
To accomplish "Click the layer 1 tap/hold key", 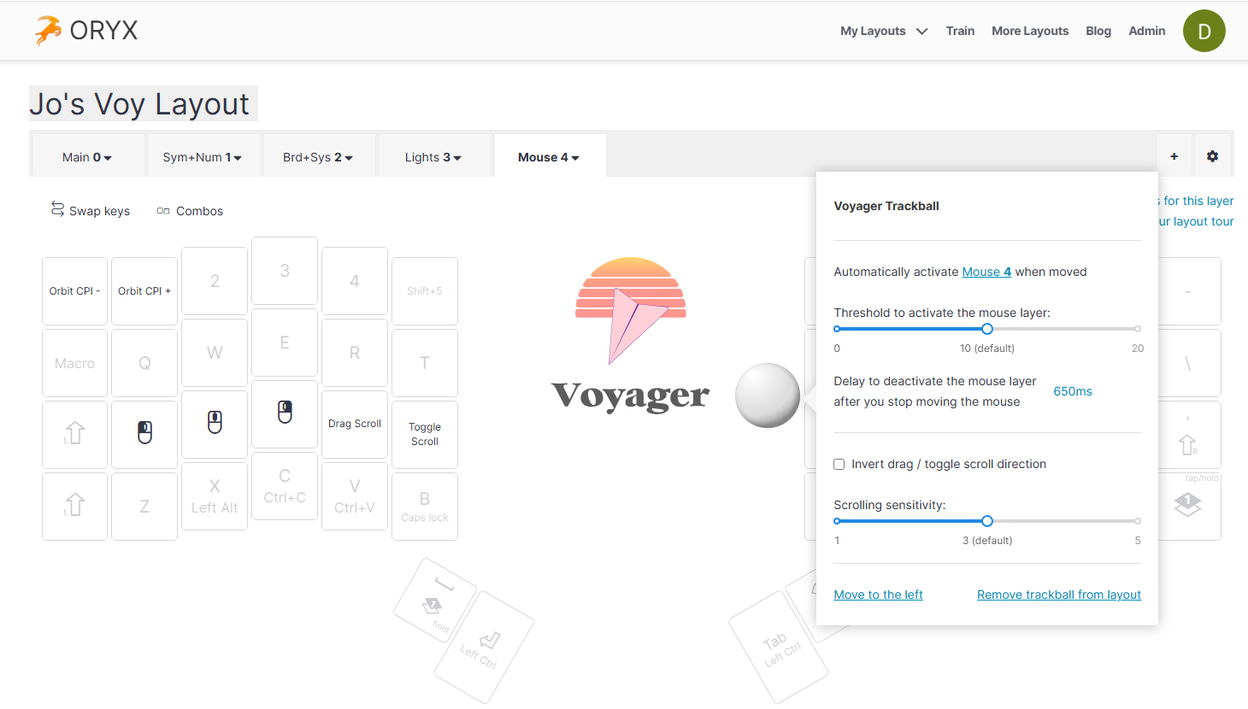I will [x=1188, y=505].
